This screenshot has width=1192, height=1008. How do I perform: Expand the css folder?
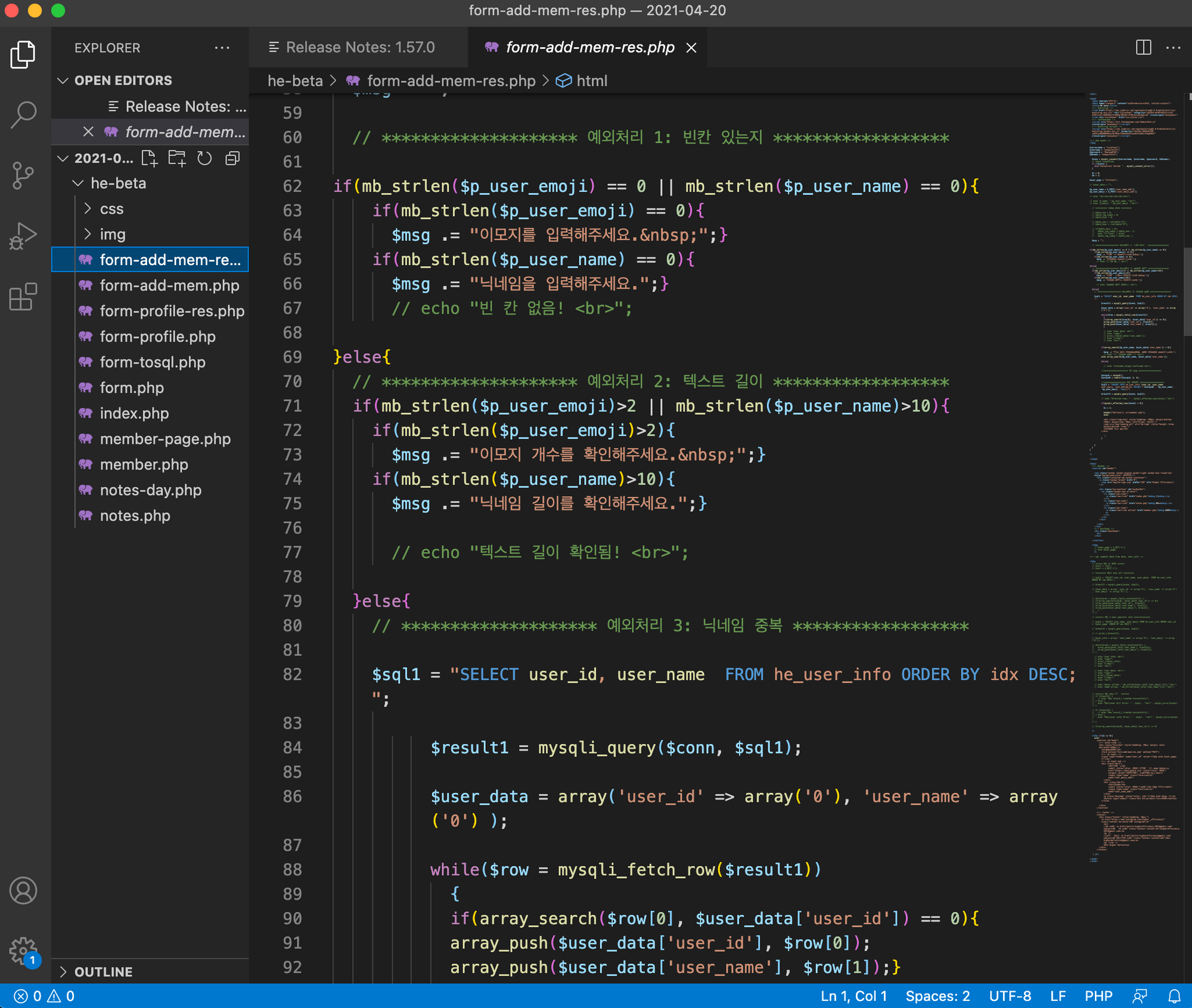(x=111, y=209)
